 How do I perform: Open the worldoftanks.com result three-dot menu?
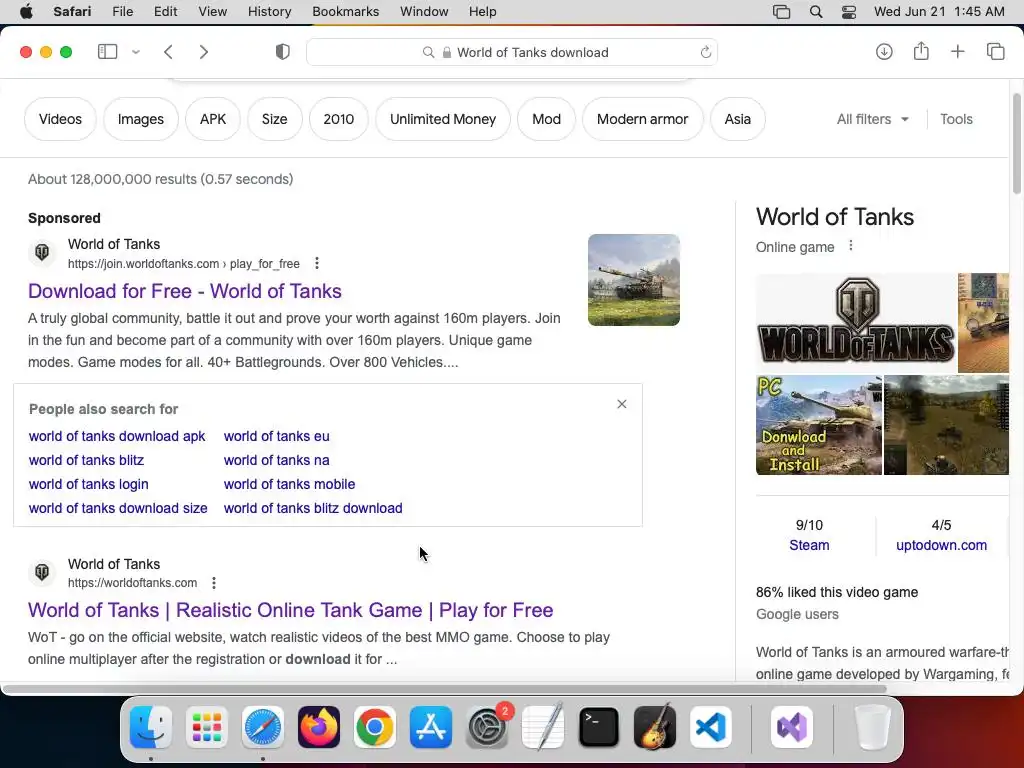coord(214,583)
